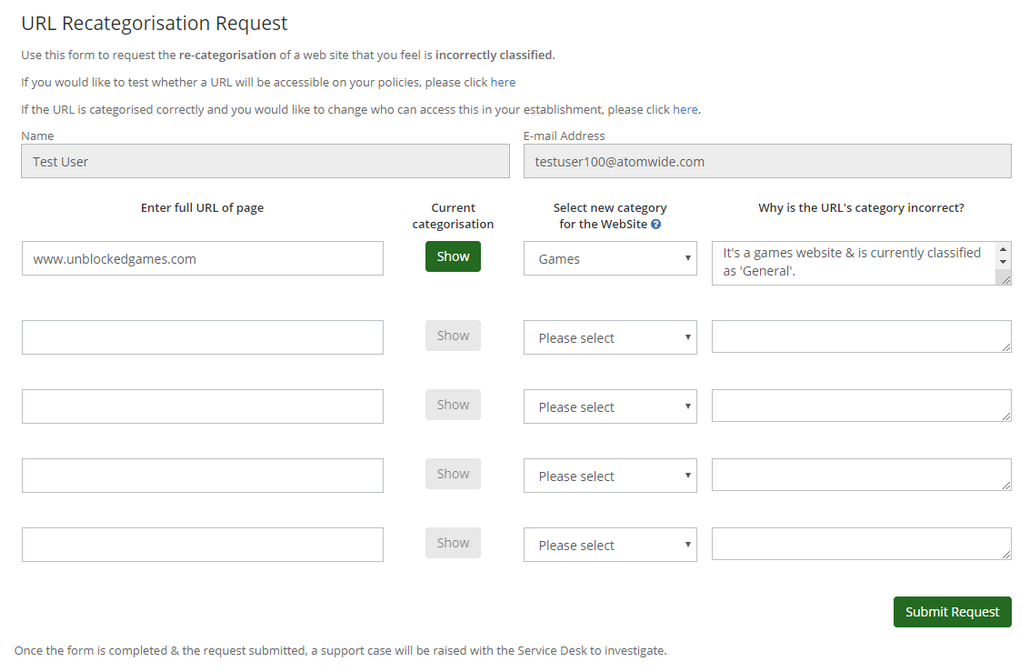Screen dimensions: 1030x672
Task: Click the E-mail Address field
Action: (x=766, y=160)
